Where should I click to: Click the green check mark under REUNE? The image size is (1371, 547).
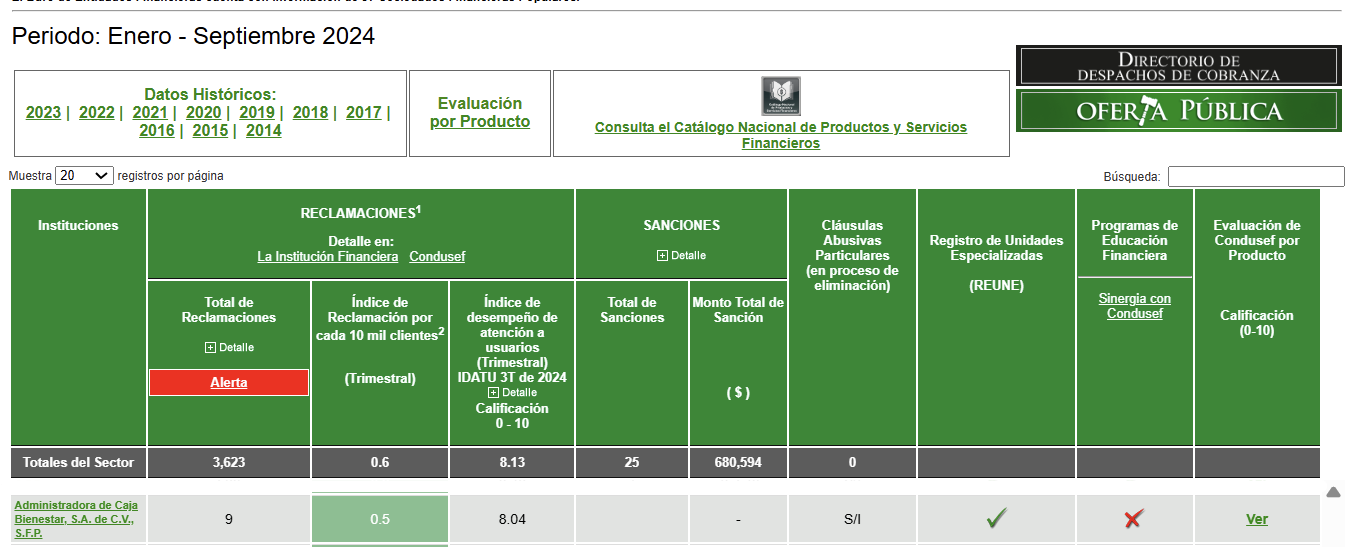[x=996, y=518]
